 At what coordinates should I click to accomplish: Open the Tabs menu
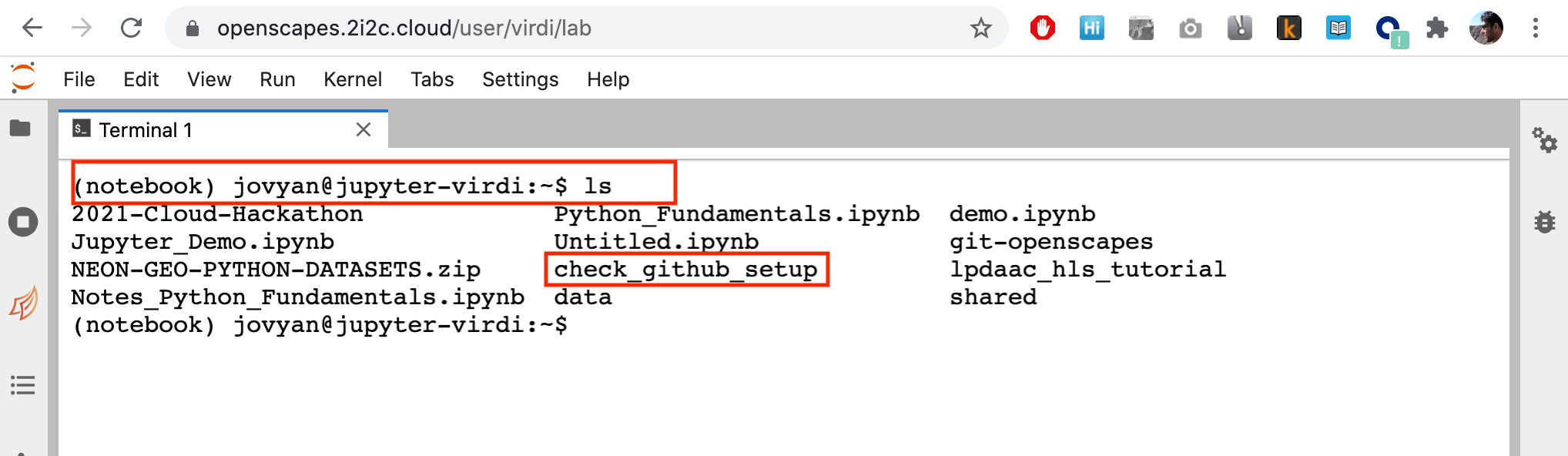[x=432, y=79]
